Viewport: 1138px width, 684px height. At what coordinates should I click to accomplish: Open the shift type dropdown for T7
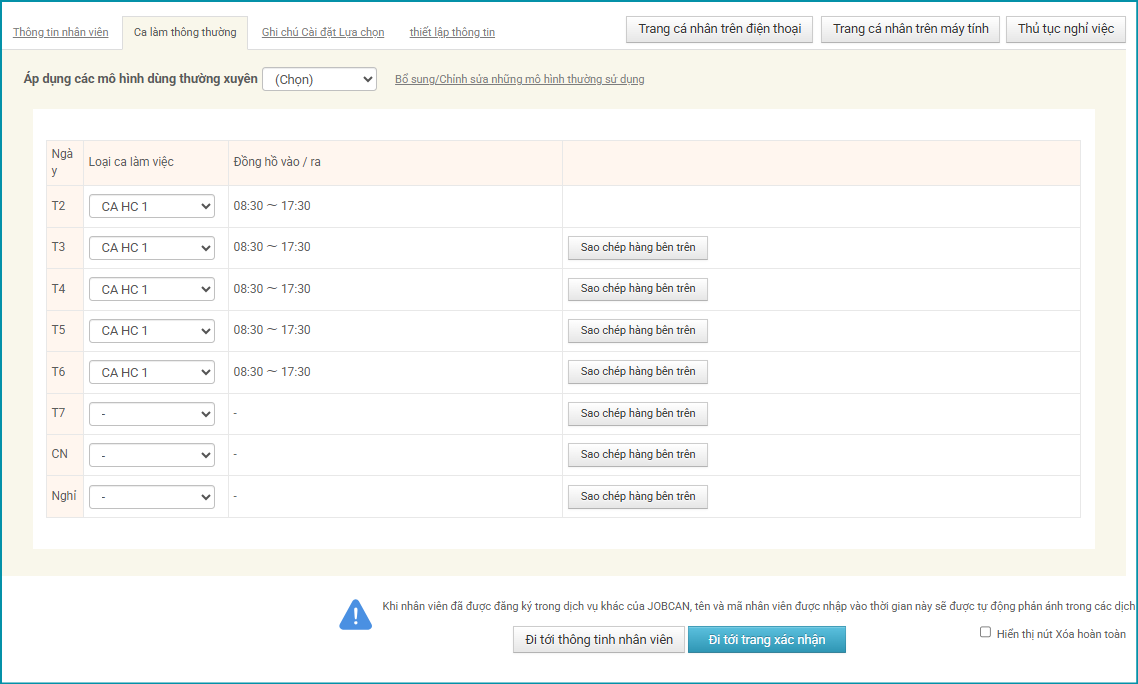pos(152,414)
